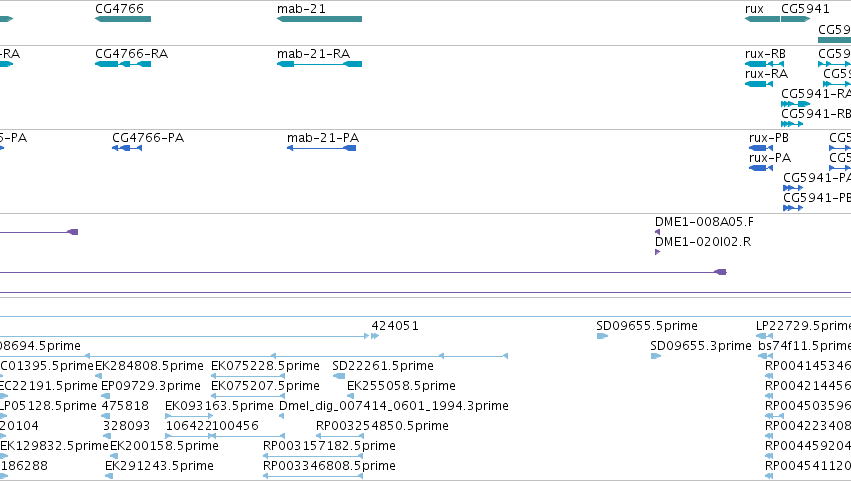Select the CG4766 gene label

119,9
